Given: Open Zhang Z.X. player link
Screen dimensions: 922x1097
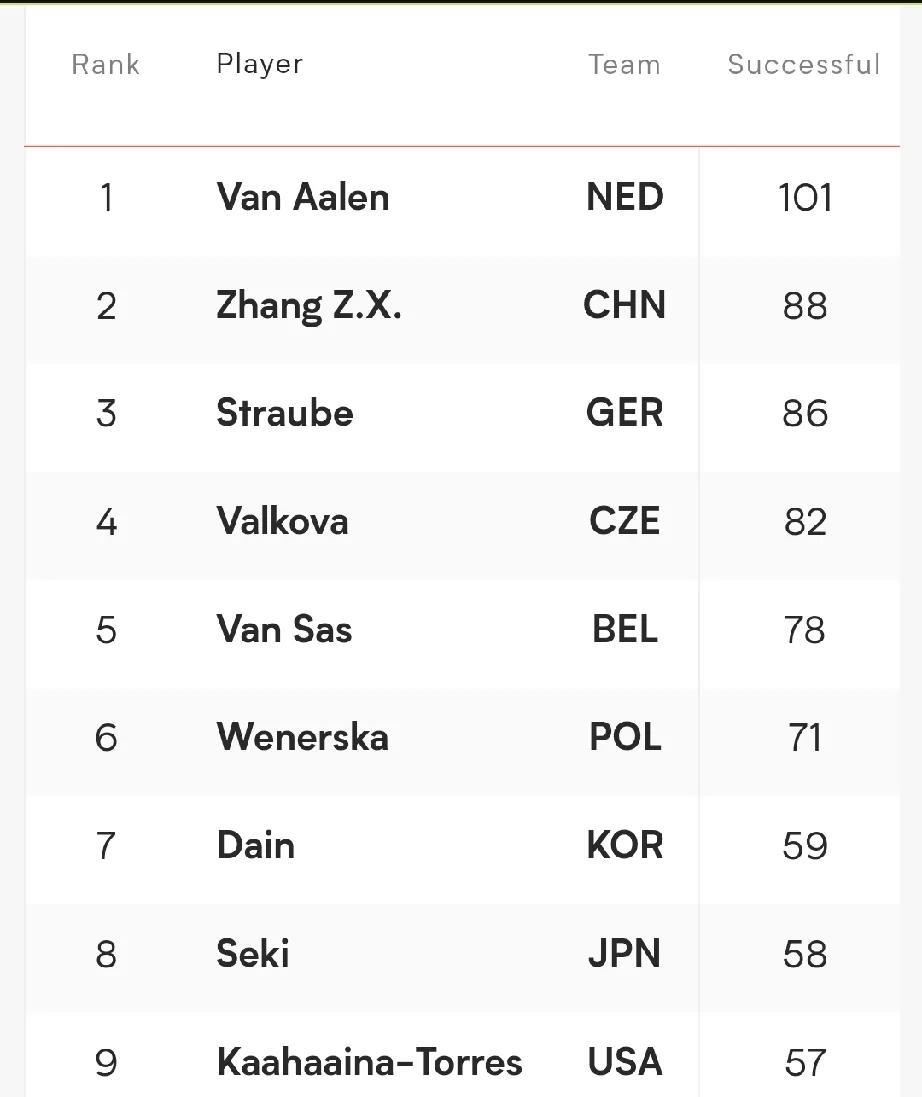Looking at the screenshot, I should pos(308,306).
